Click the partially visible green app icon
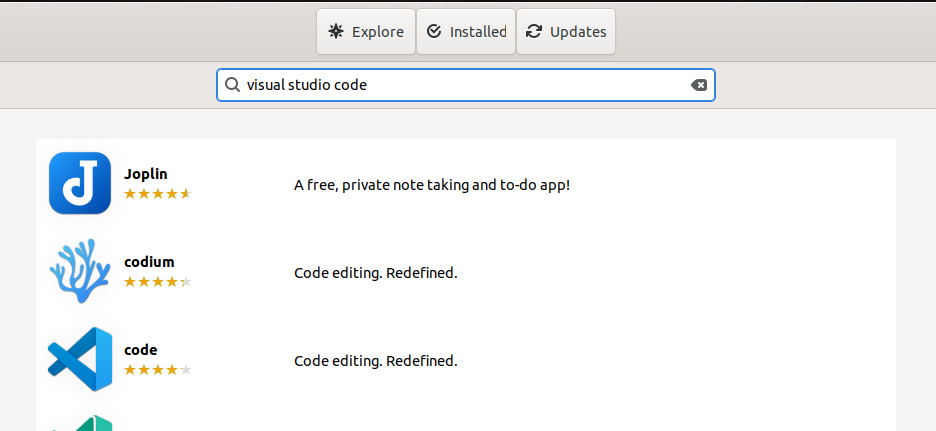The height and width of the screenshot is (431, 936). tap(80, 423)
